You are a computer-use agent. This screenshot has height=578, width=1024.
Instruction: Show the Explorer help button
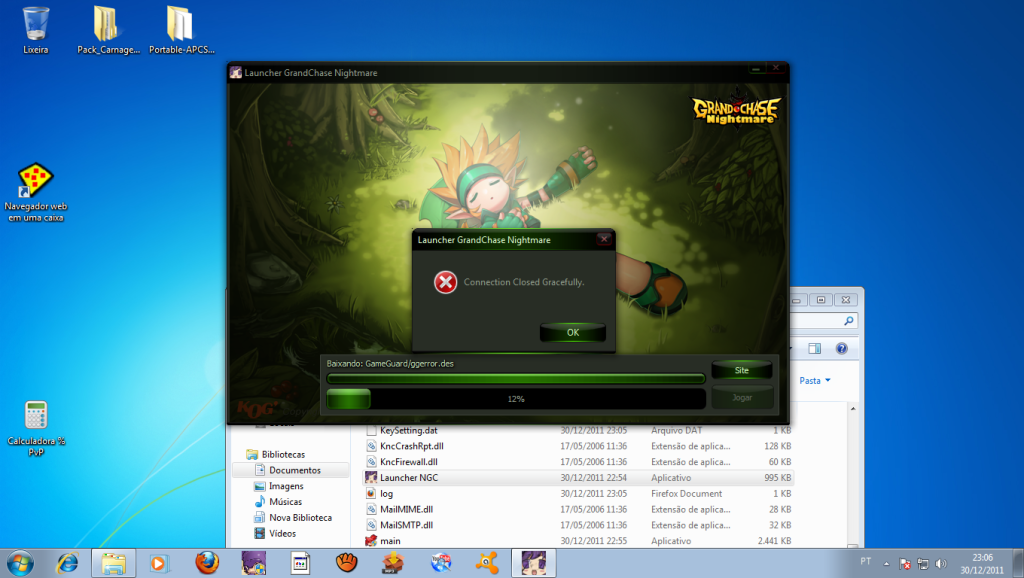[x=841, y=349]
